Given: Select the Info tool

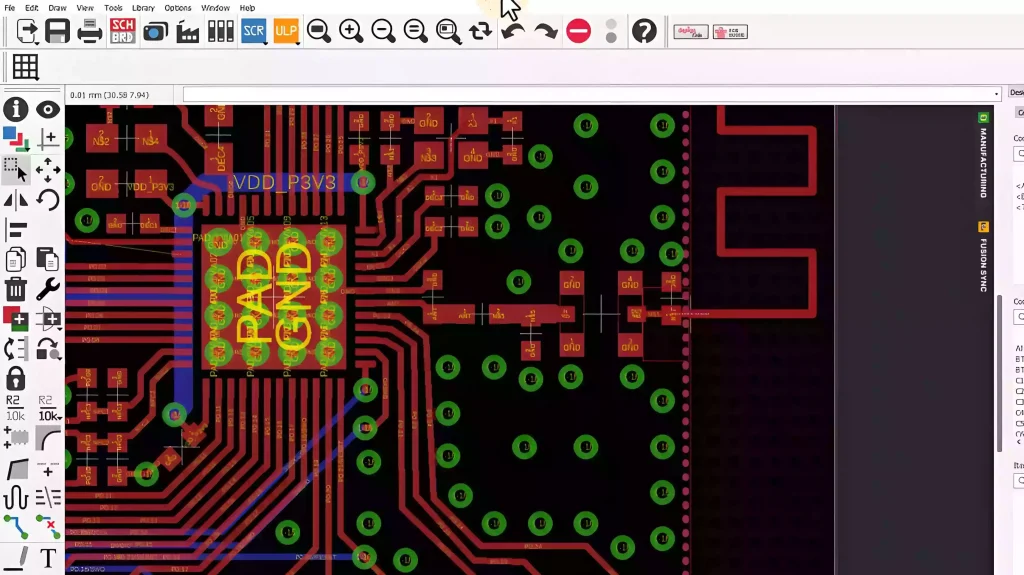Looking at the screenshot, I should click(16, 109).
